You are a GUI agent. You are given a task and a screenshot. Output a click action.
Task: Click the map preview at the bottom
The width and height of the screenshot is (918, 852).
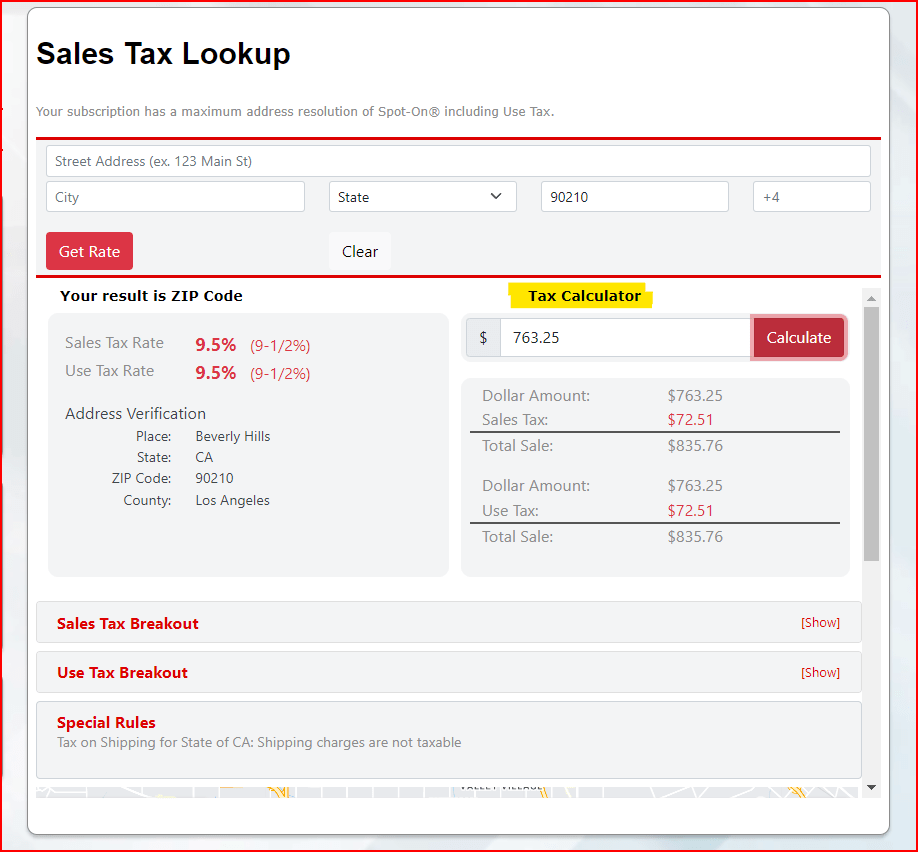coord(448,789)
